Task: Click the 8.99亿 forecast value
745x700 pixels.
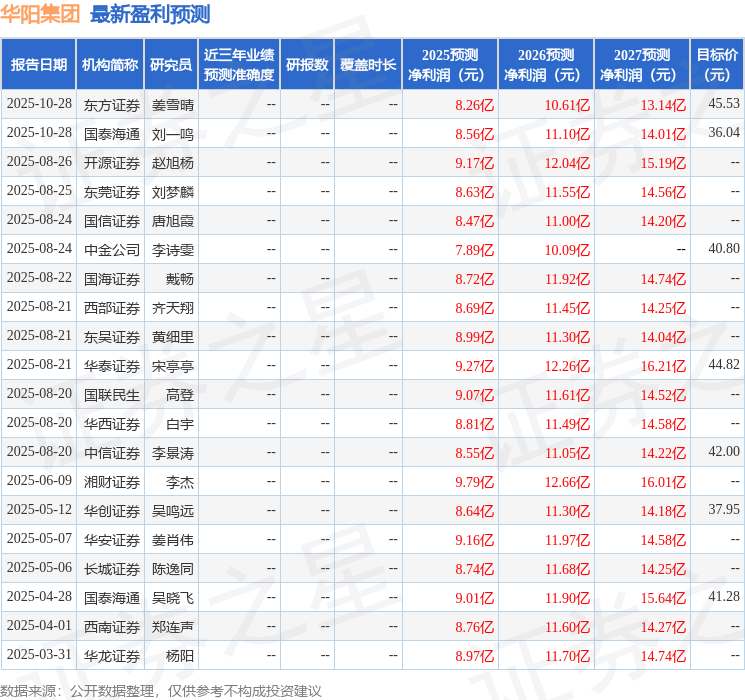Action: click(474, 337)
